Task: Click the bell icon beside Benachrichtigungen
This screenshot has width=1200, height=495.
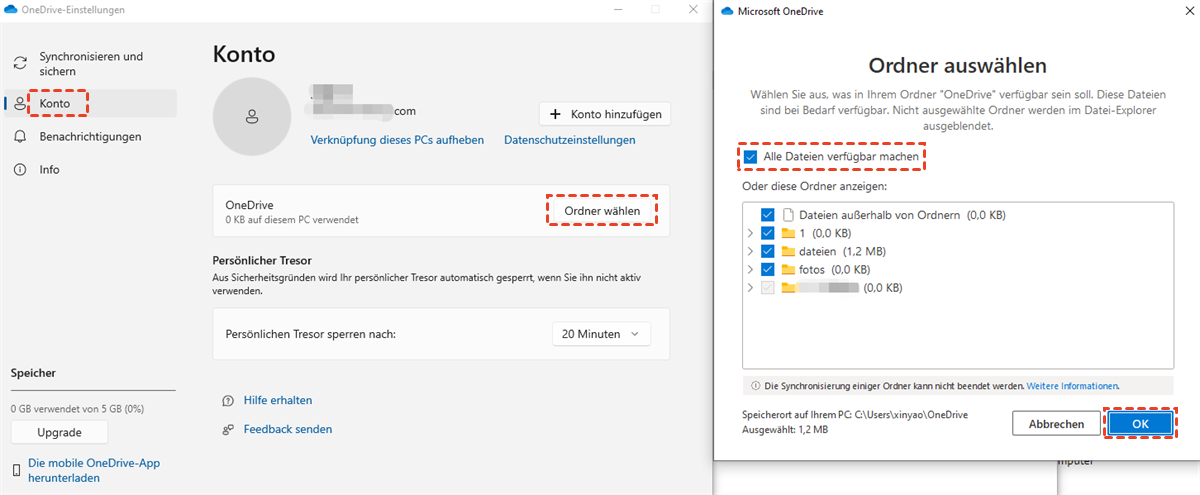Action: (x=20, y=136)
